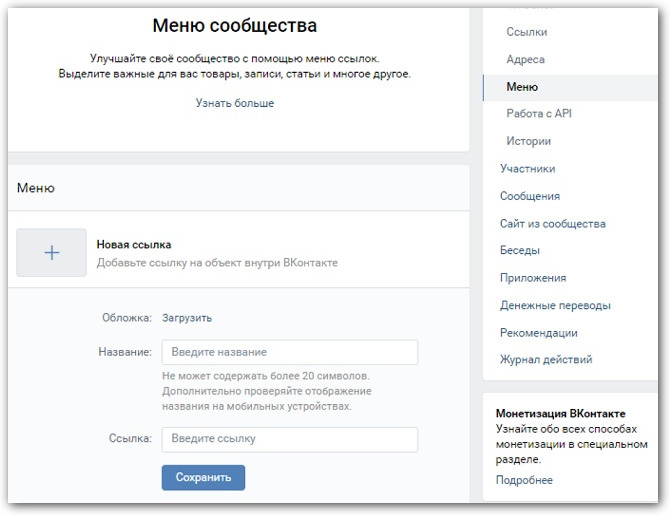The height and width of the screenshot is (515, 670).
Task: Open 'Ссылки' in the sidebar
Action: coord(527,32)
